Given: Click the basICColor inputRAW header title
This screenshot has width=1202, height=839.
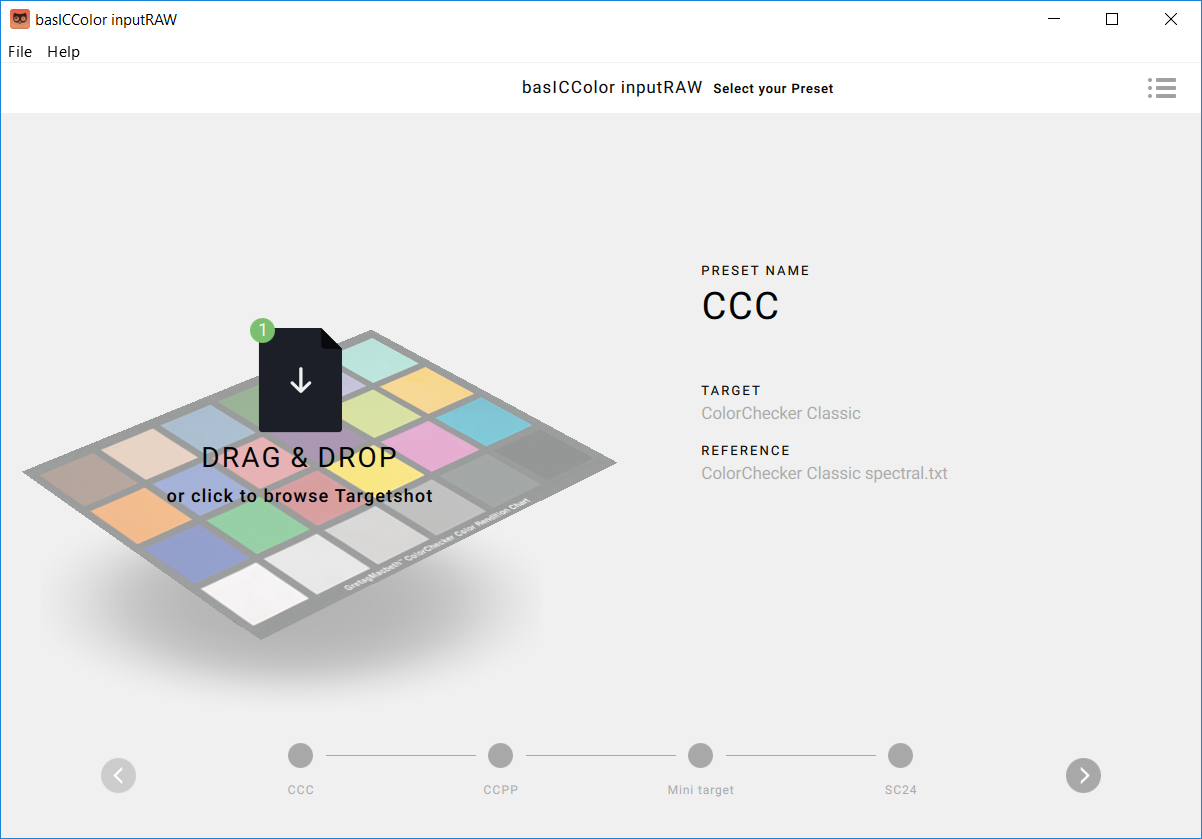Looking at the screenshot, I should point(612,87).
